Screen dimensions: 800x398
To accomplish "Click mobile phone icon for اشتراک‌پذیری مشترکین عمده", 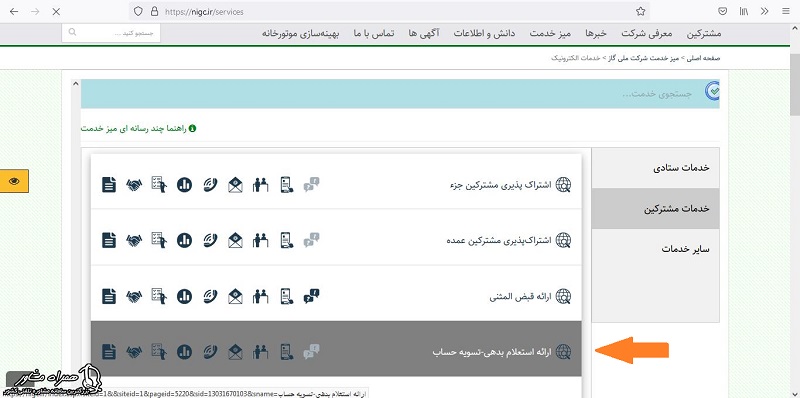I will click(287, 240).
